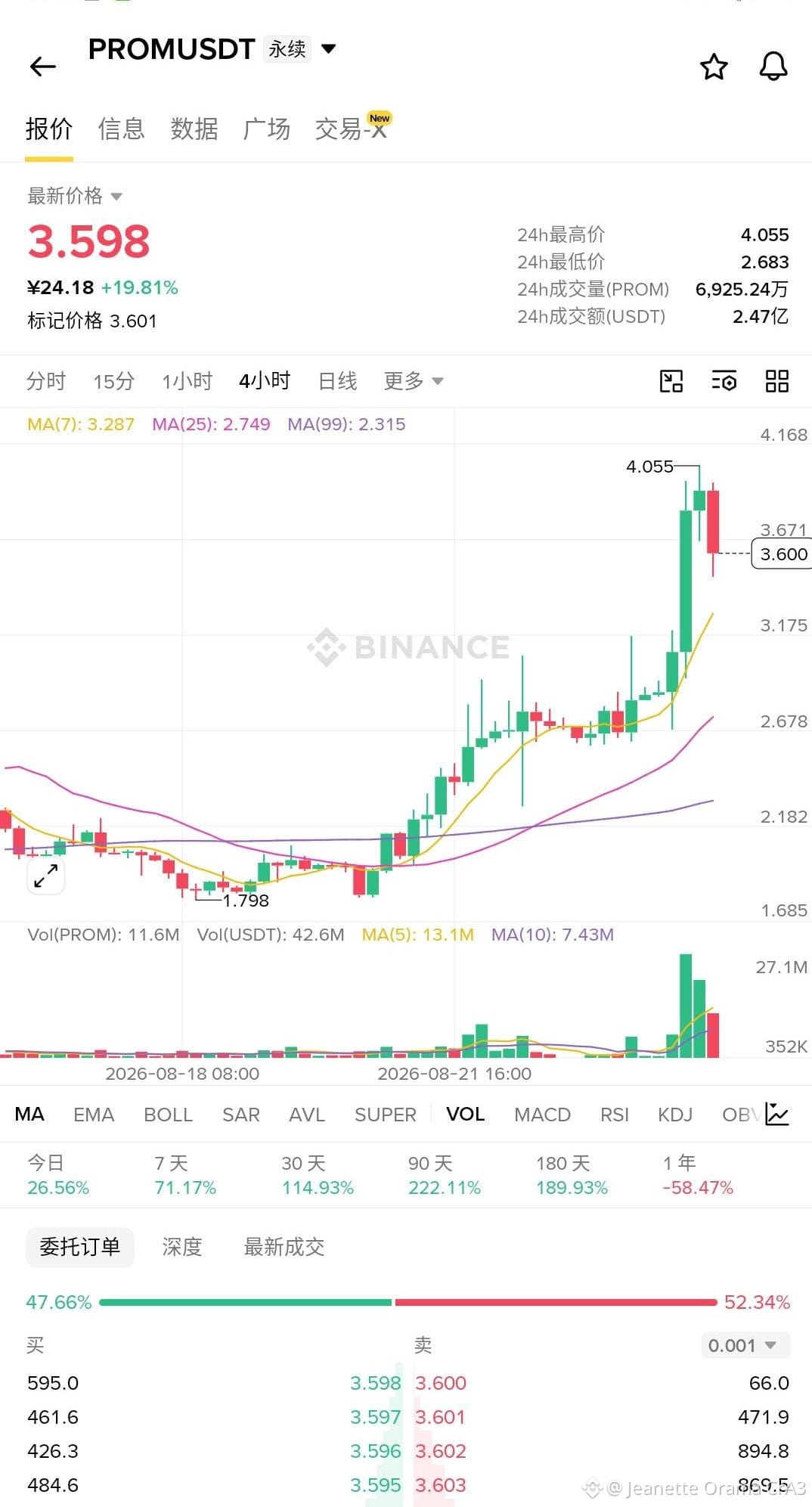Switch to the 最新成交 trades tab

[x=284, y=1247]
